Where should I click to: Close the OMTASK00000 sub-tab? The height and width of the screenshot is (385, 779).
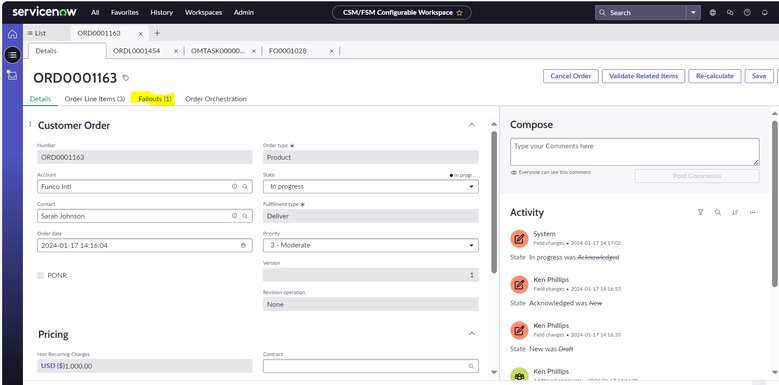(254, 51)
